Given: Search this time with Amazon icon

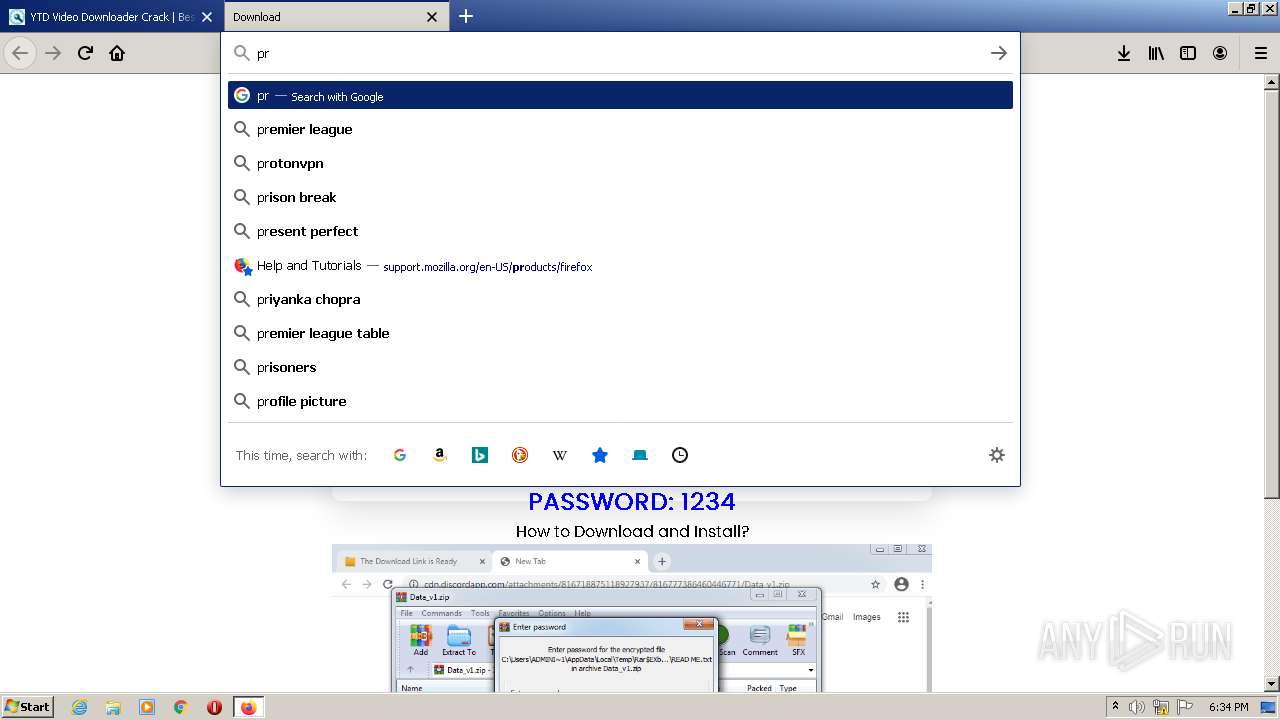Looking at the screenshot, I should (x=440, y=455).
